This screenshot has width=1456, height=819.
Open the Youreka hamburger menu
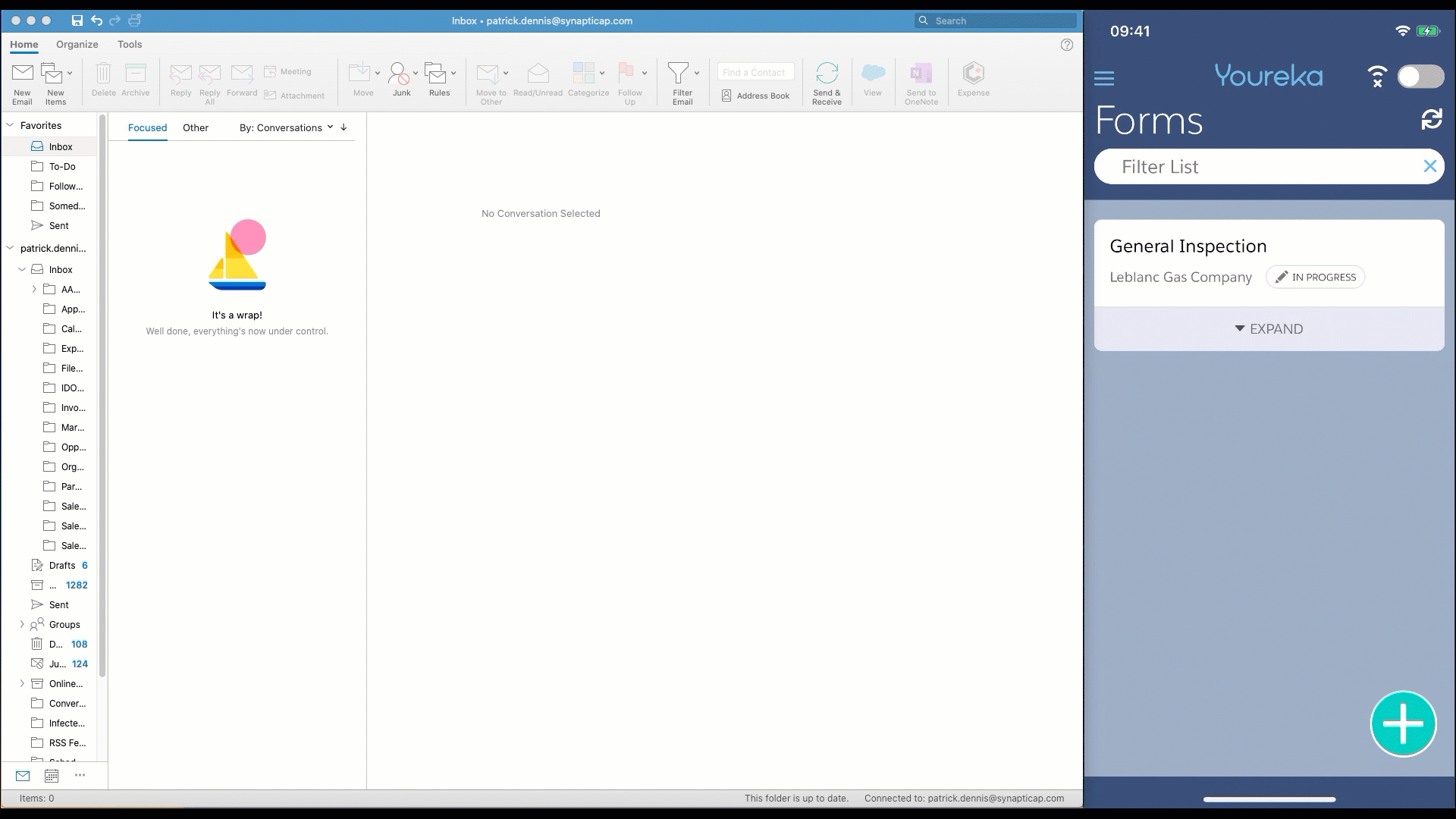(1104, 77)
